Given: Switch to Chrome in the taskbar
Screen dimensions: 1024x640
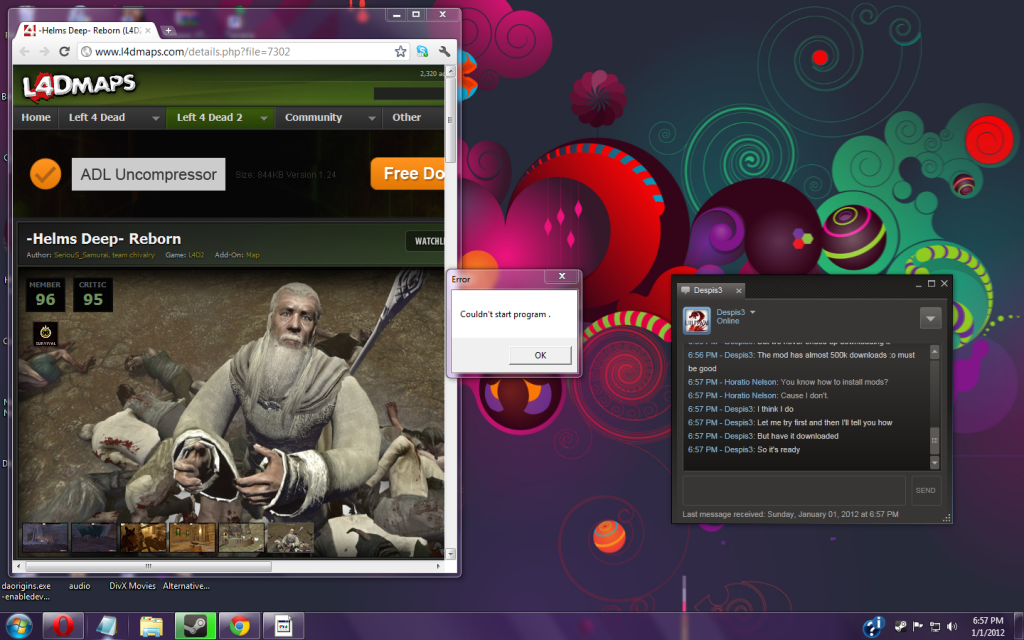Looking at the screenshot, I should point(240,626).
